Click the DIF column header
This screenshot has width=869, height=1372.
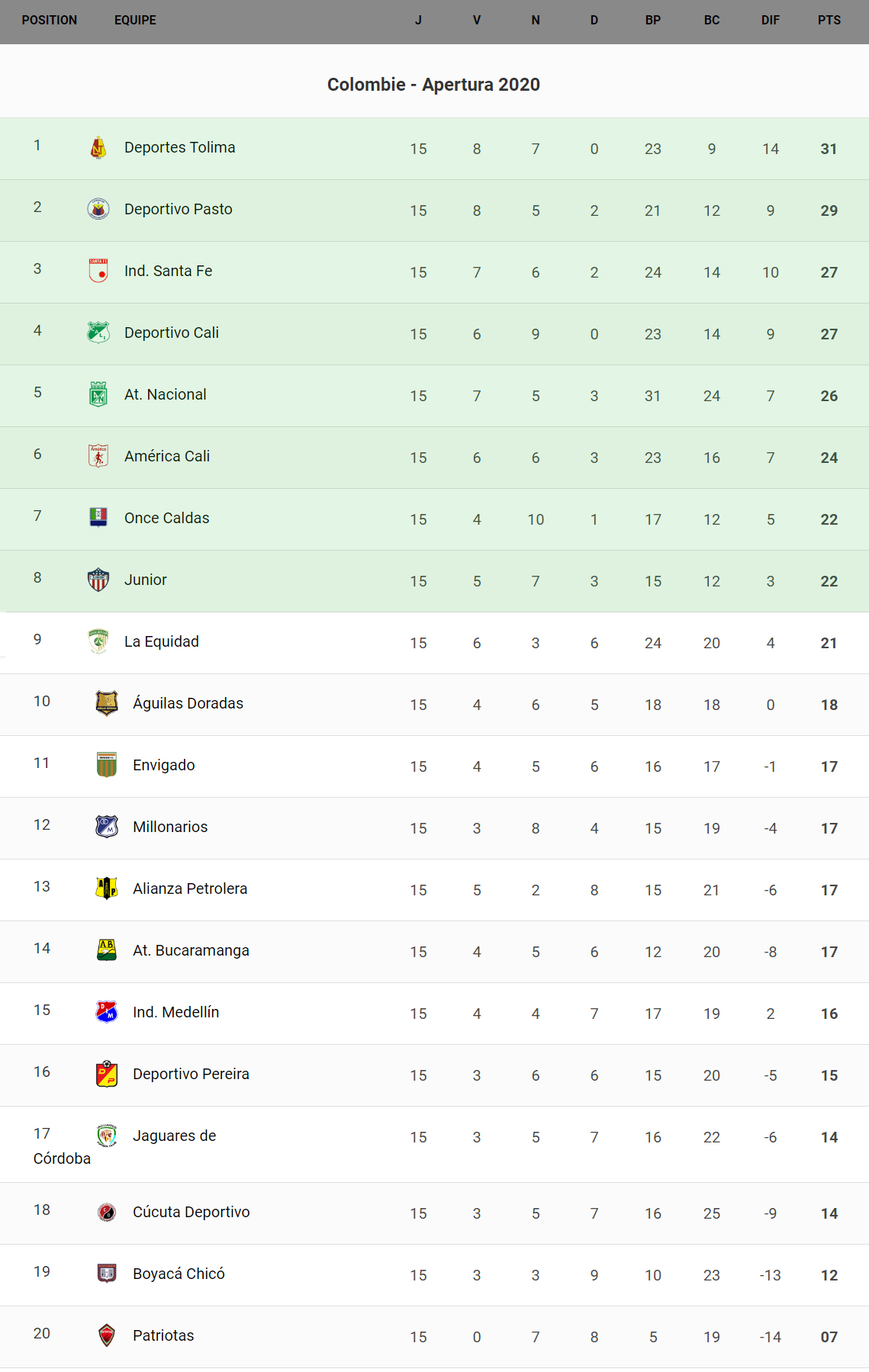pos(771,21)
